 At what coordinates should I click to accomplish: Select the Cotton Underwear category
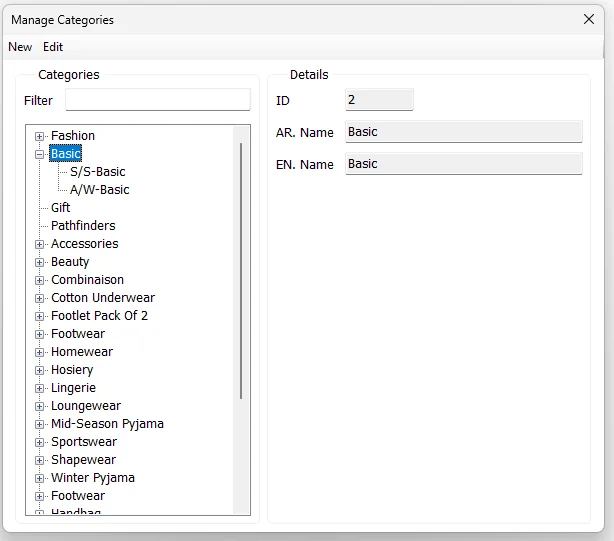pyautogui.click(x=103, y=298)
